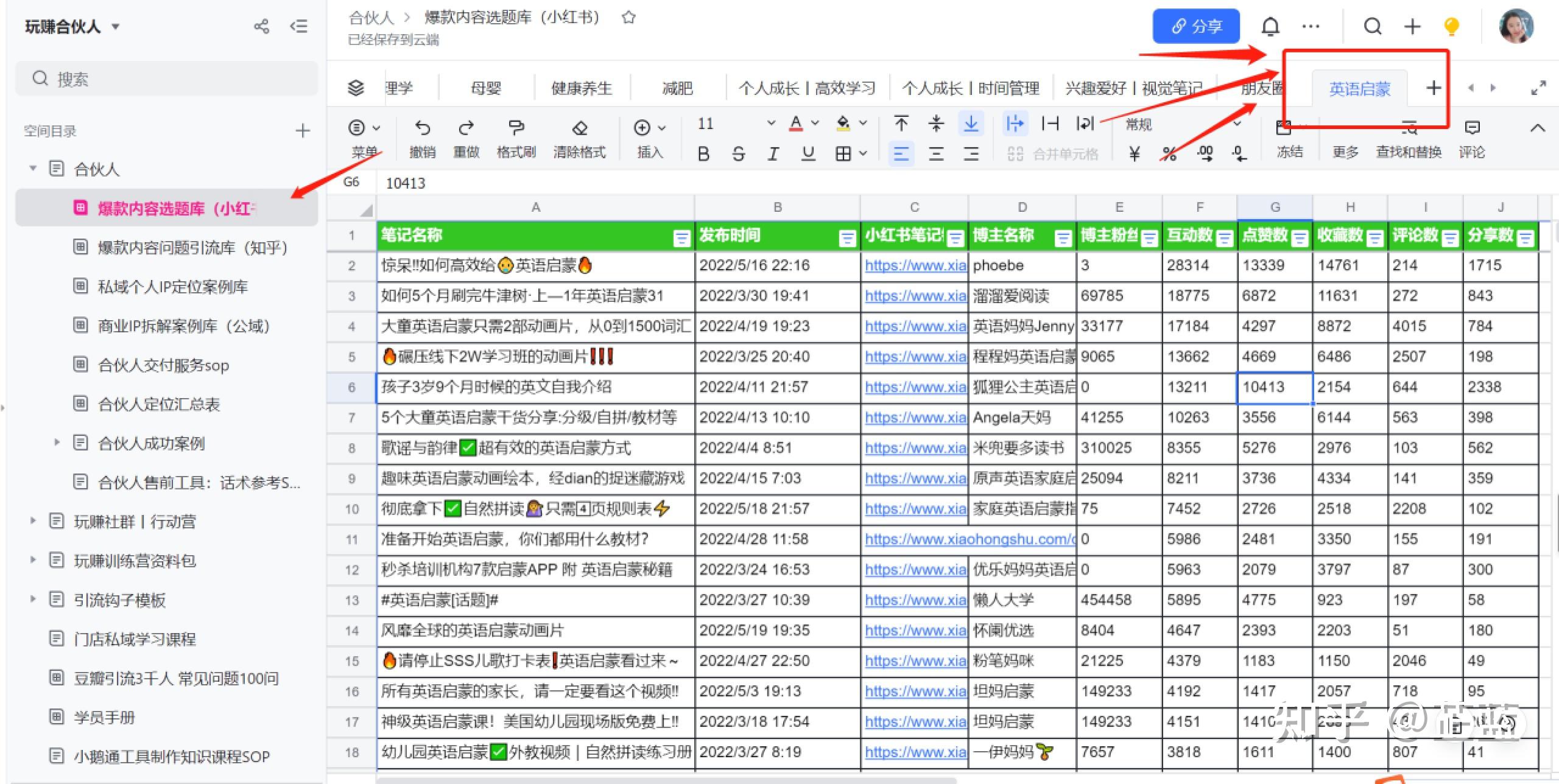The height and width of the screenshot is (784, 1559).
Task: Click the format painter (格式刷) icon
Action: click(516, 127)
